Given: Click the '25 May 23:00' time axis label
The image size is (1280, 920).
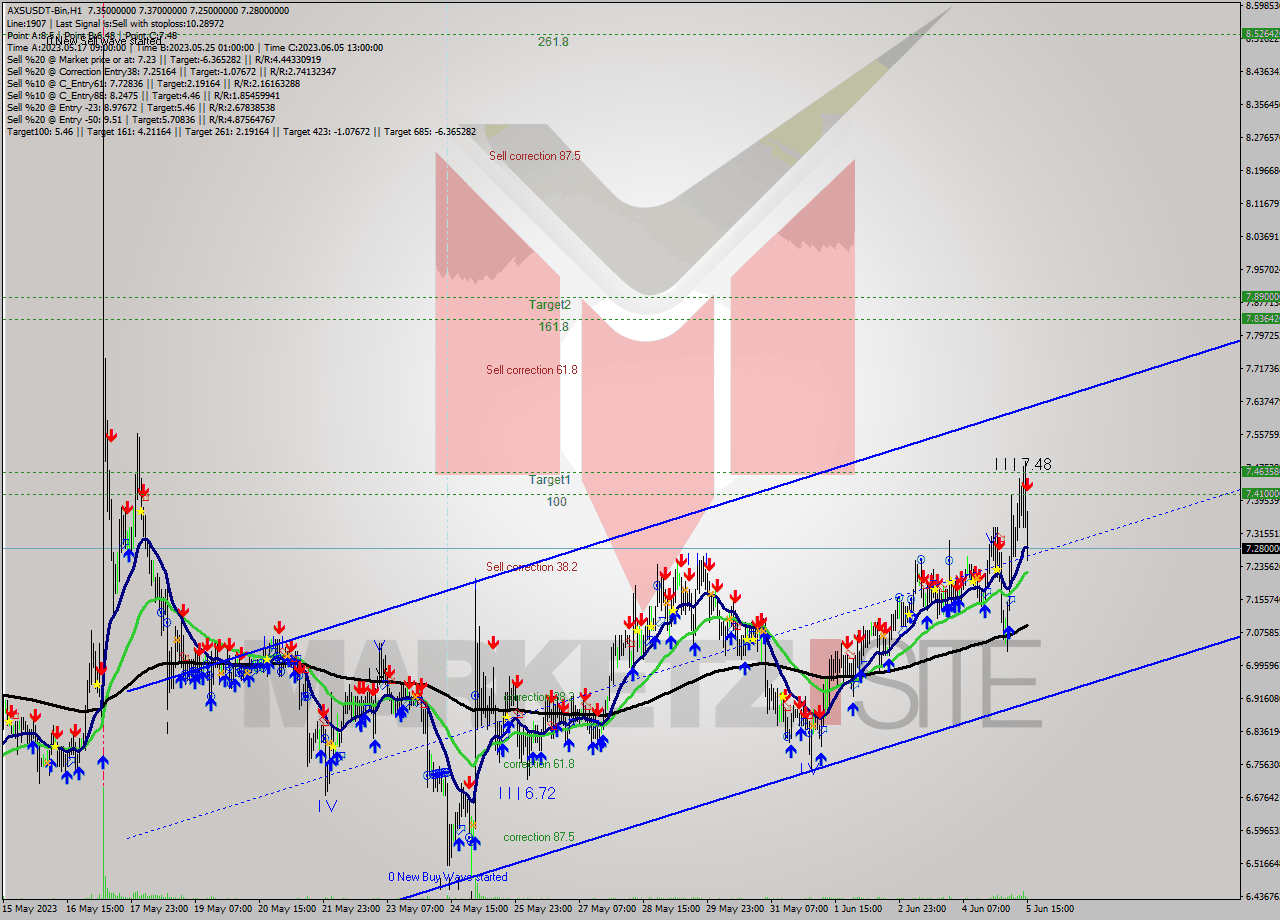Looking at the screenshot, I should (543, 909).
